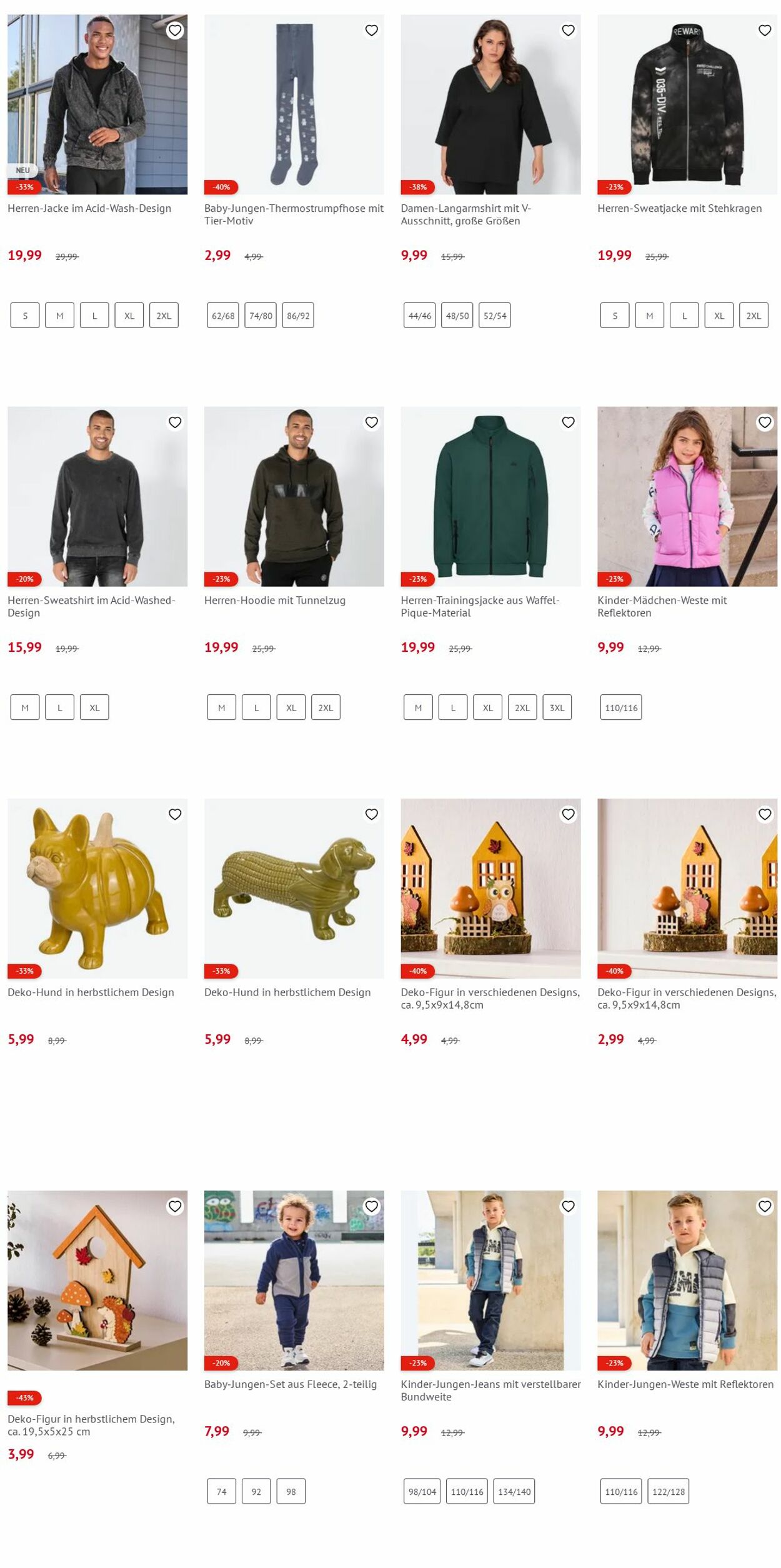Save the green Herren-Trainingsjacke with heart
This screenshot has height=1568, width=781.
pos(568,422)
